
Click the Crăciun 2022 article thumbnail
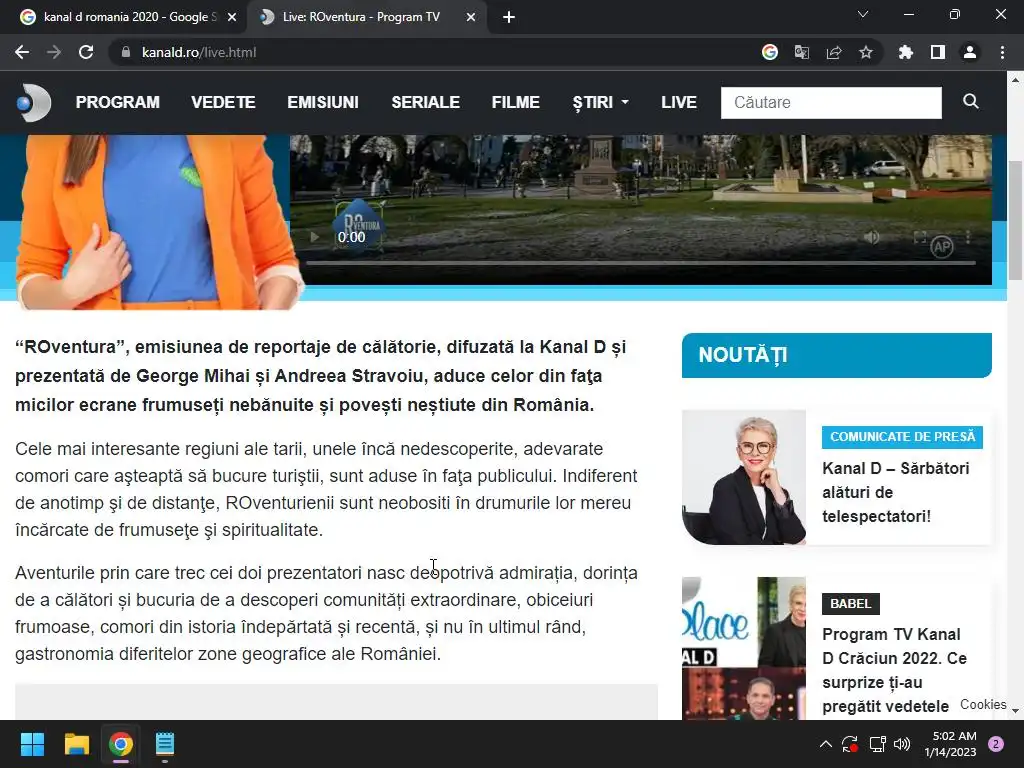click(744, 648)
